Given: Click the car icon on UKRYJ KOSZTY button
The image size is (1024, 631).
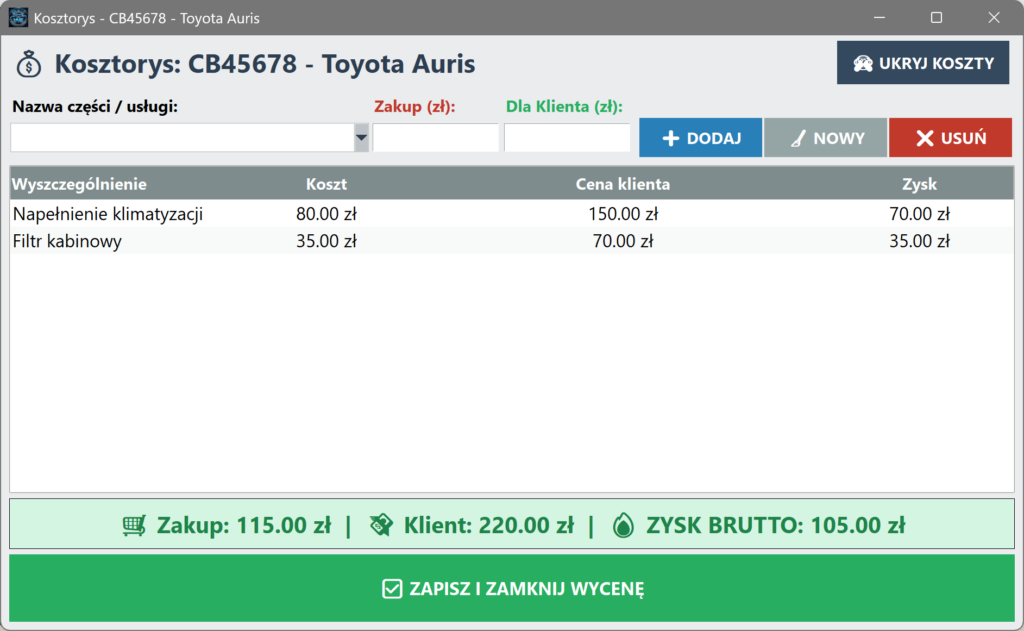Looking at the screenshot, I should 862,63.
